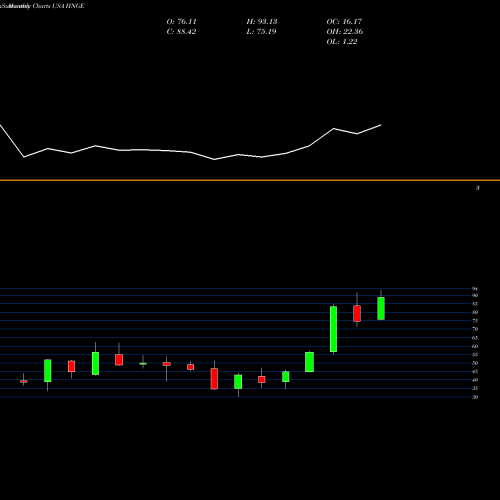Viewport: 500px width, 500px height.
Task: Select the OH: 22.36 readout
Action: pos(345,32)
